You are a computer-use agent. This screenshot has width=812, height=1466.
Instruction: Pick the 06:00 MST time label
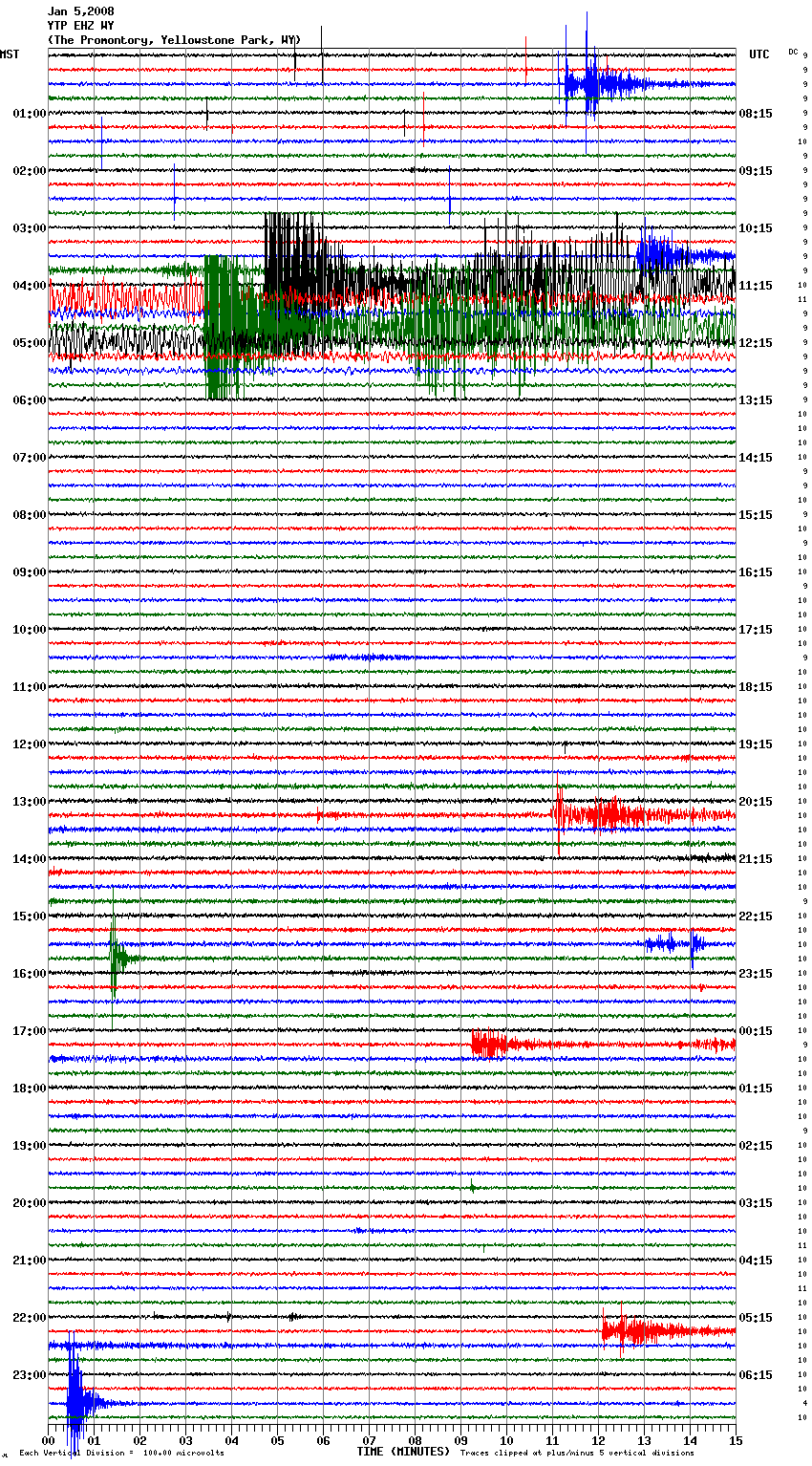(30, 400)
